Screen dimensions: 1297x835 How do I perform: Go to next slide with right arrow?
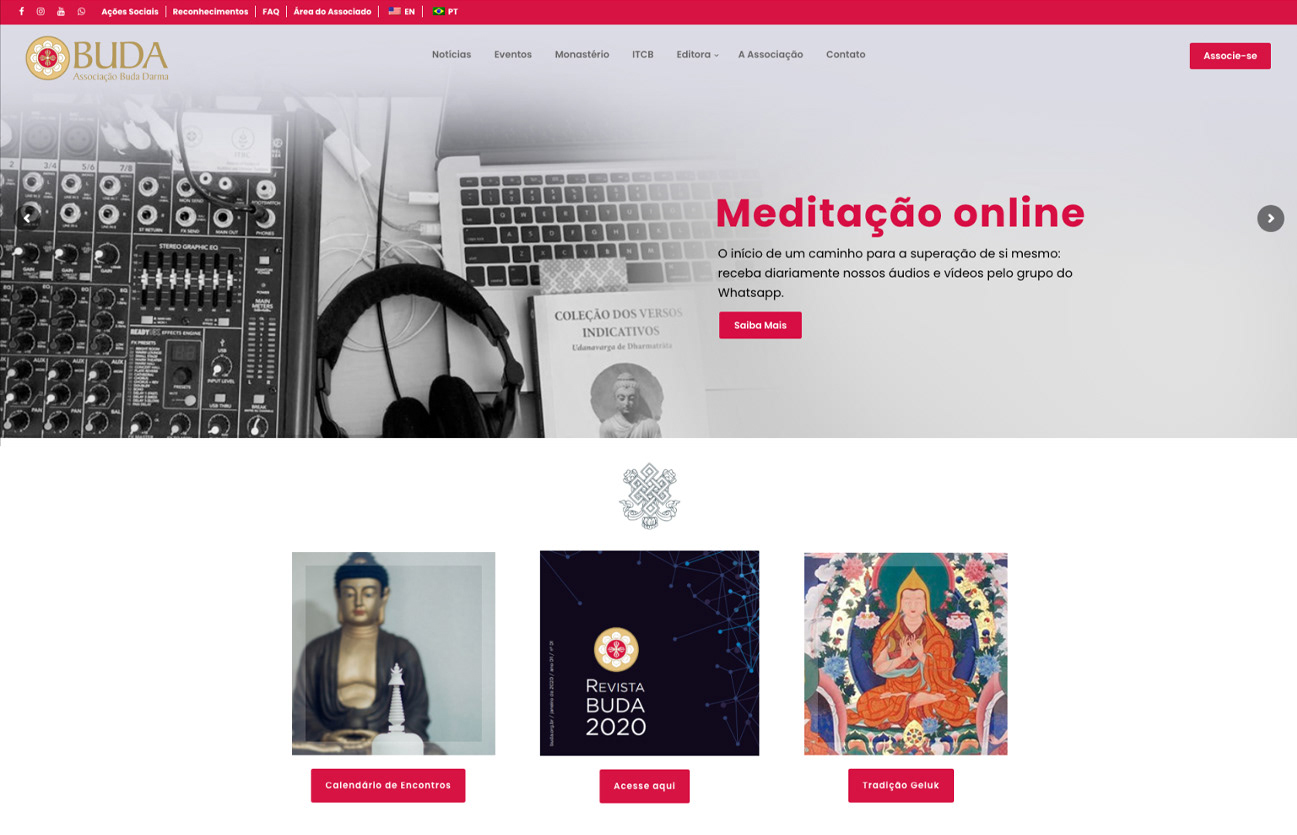pyautogui.click(x=1270, y=218)
